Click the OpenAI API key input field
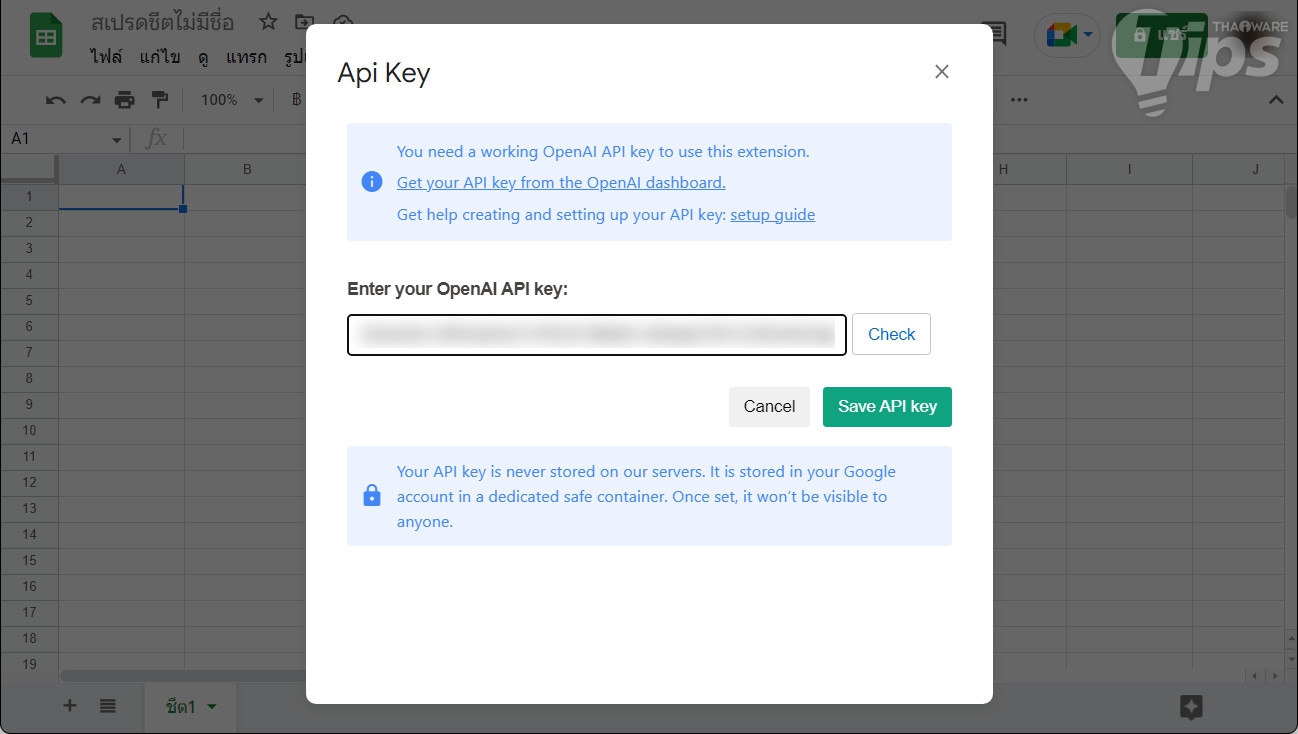 pyautogui.click(x=596, y=335)
